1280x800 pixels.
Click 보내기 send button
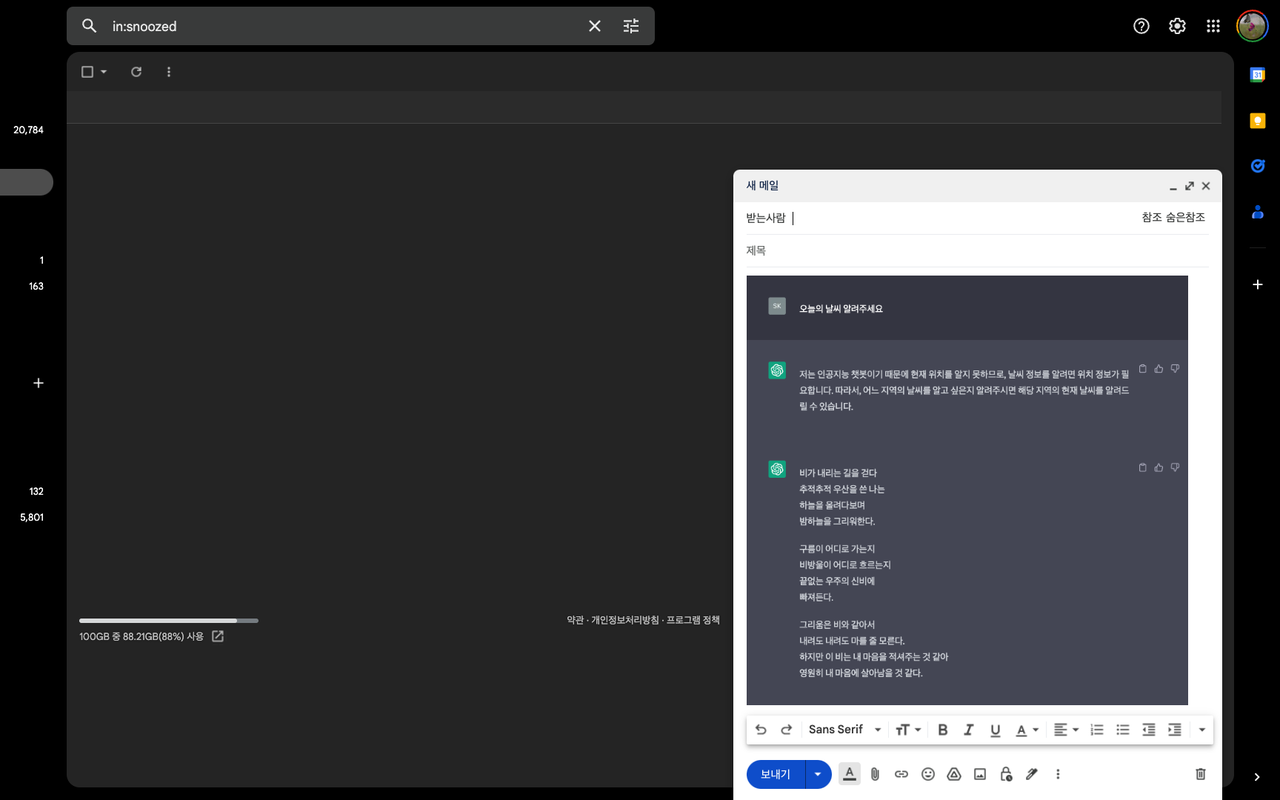775,774
